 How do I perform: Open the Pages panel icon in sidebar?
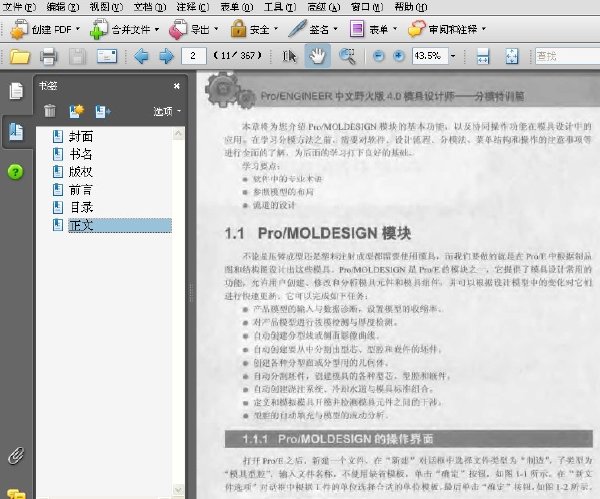[16, 91]
